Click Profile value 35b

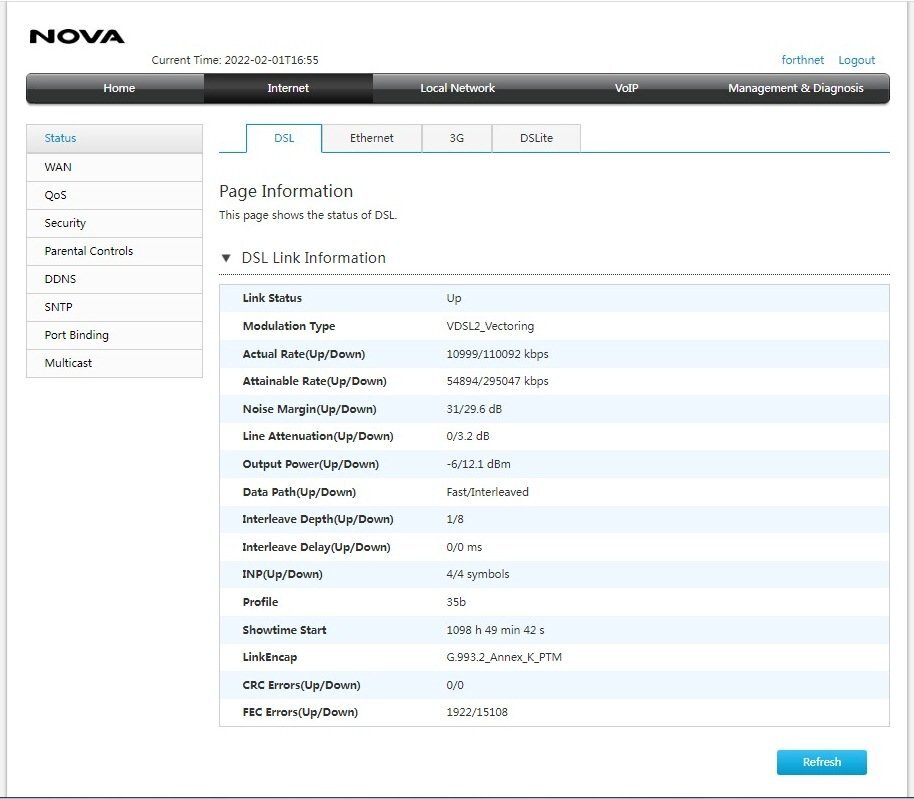tap(456, 602)
